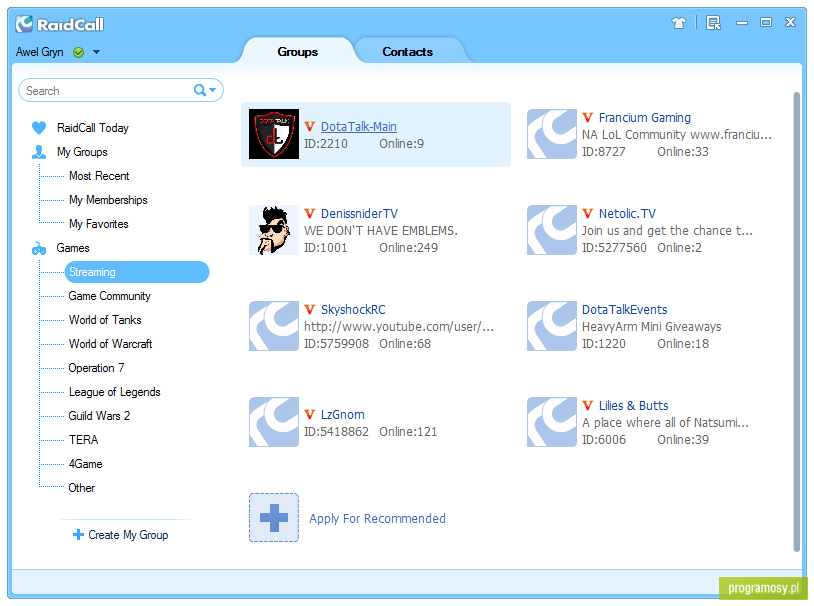The width and height of the screenshot is (814, 606).
Task: Click the green online status icon
Action: click(x=78, y=52)
